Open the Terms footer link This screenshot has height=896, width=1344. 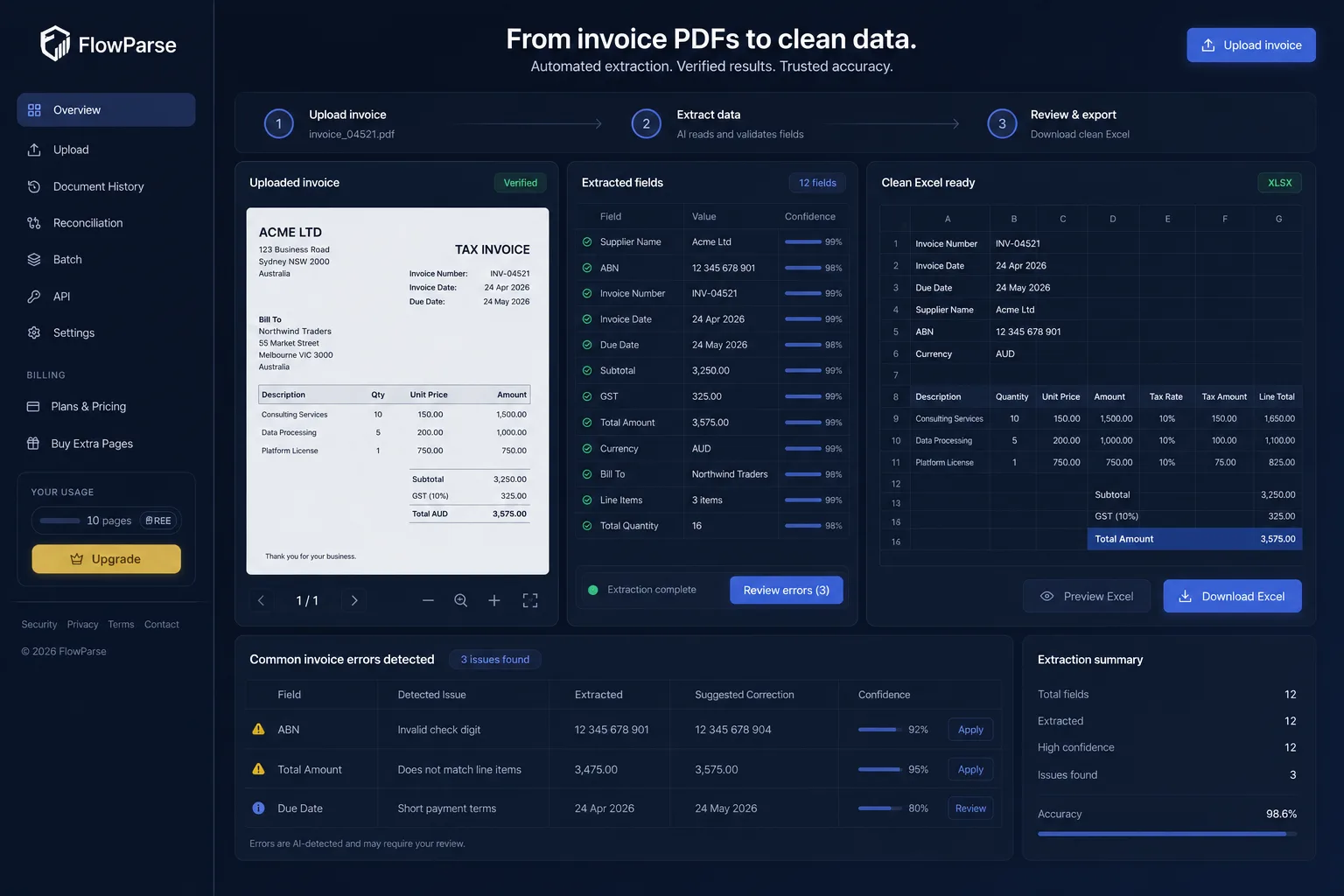[x=121, y=625]
